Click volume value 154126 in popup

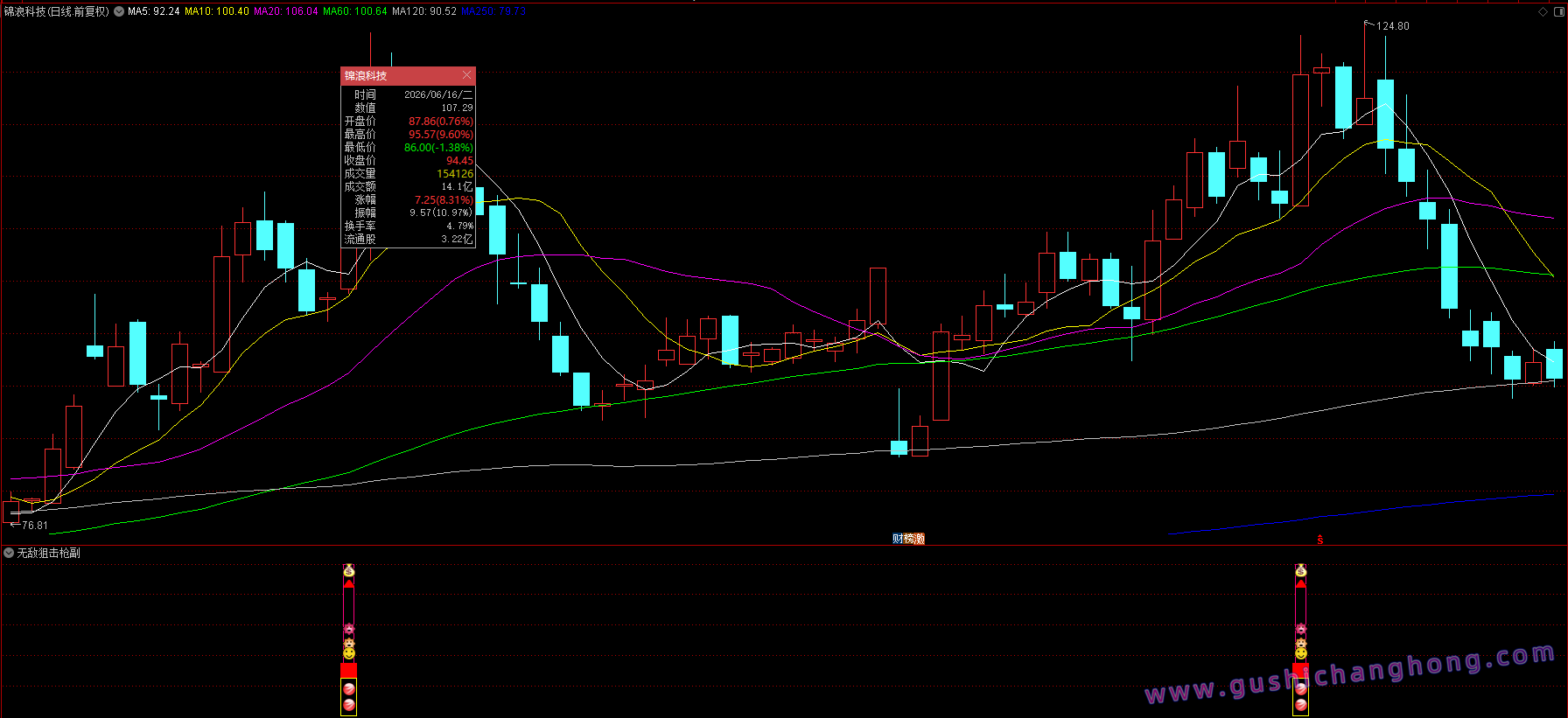coord(455,173)
